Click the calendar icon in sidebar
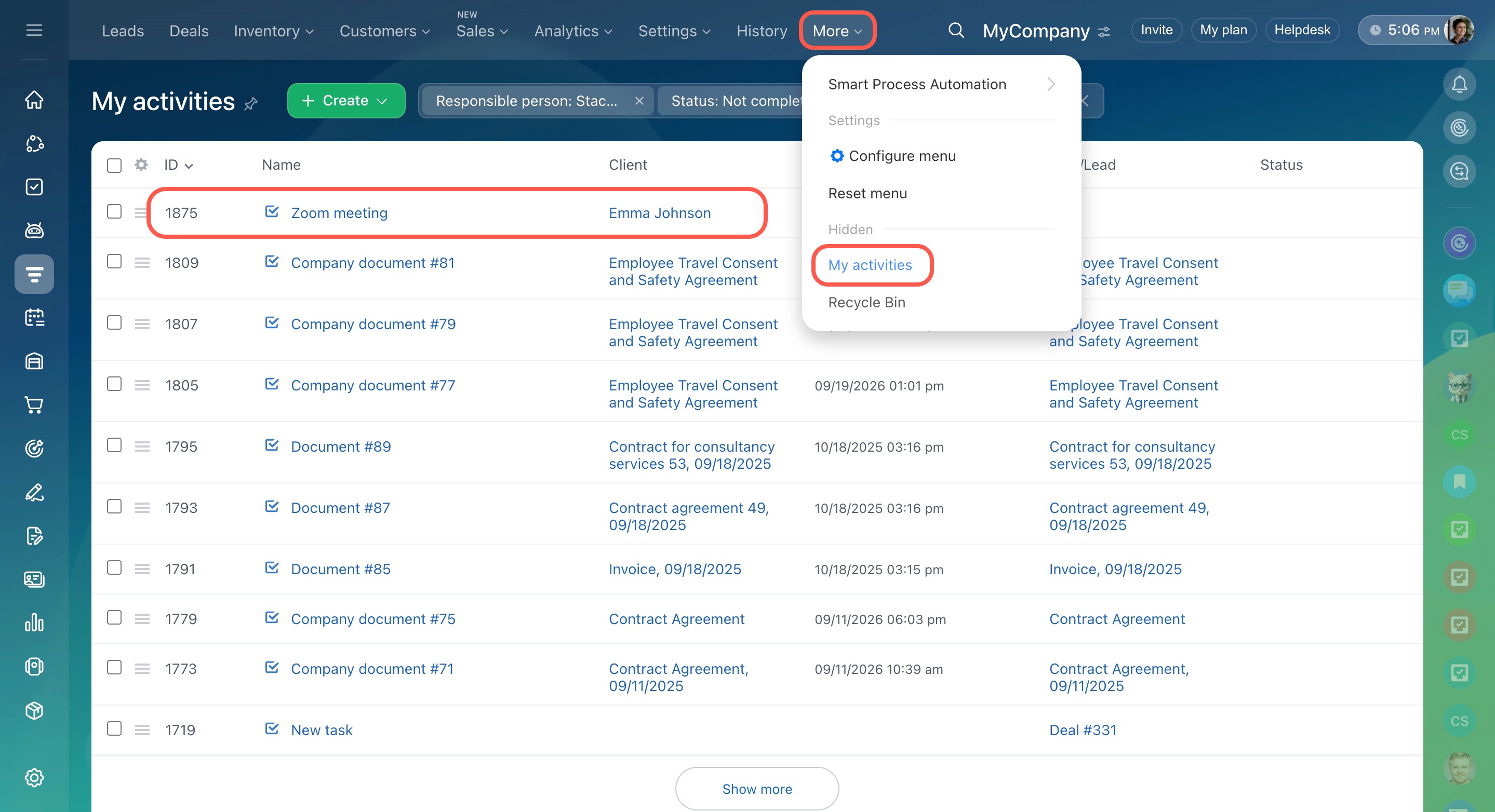 (x=34, y=317)
